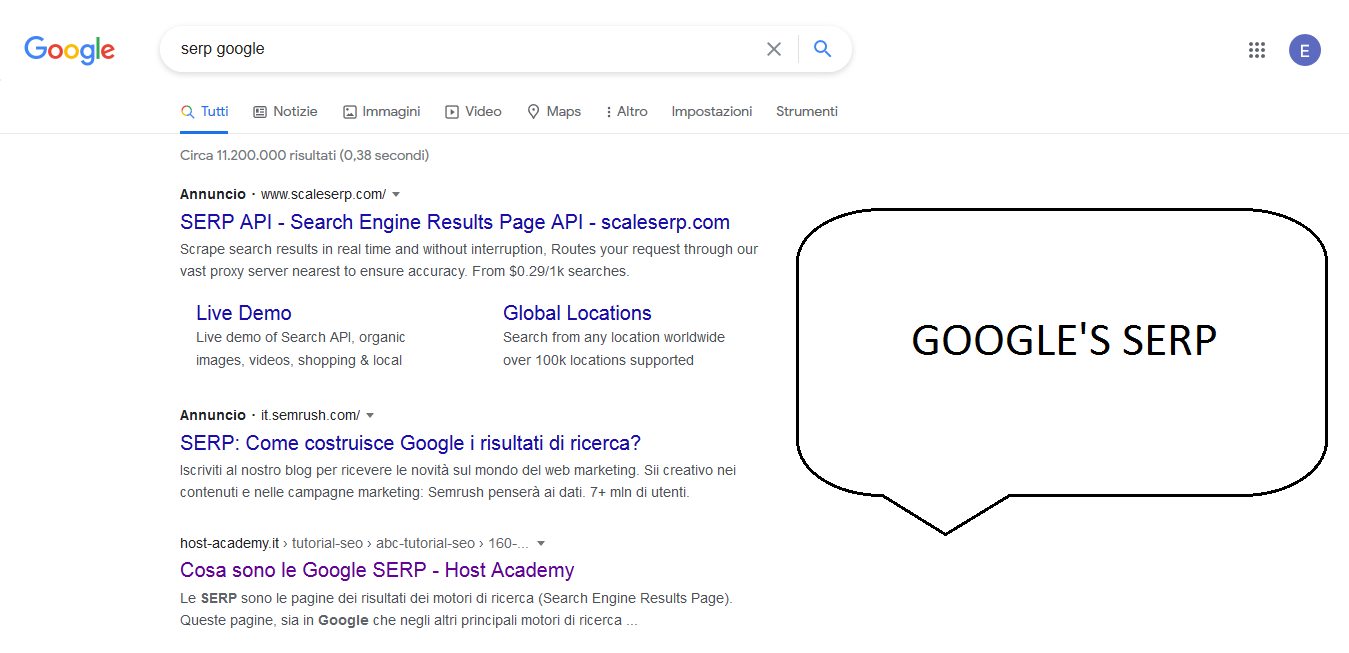Switch to the Video tab
Viewport: 1349px width, 653px height.
coord(473,111)
